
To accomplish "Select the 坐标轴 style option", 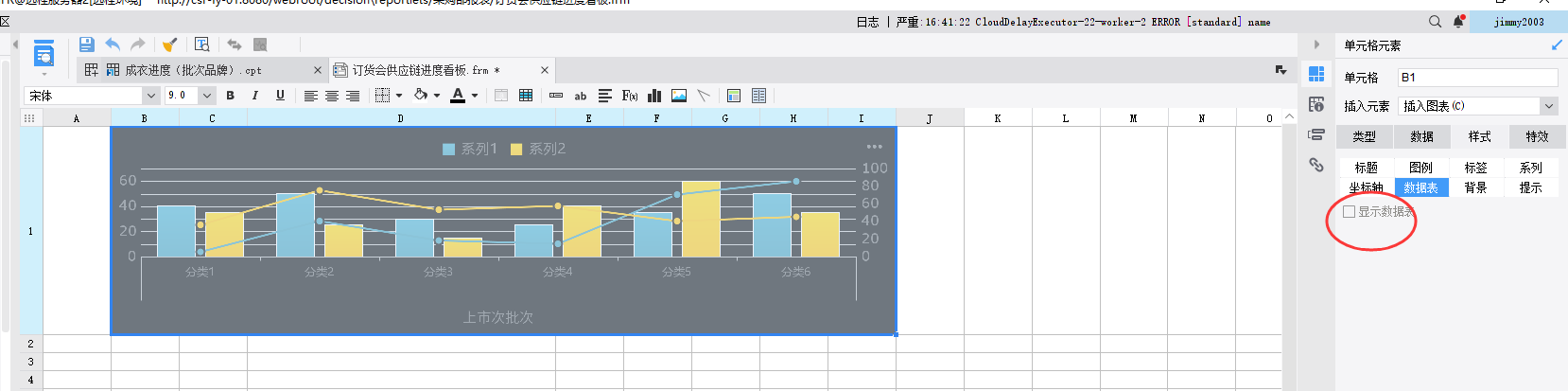I will 1366,187.
